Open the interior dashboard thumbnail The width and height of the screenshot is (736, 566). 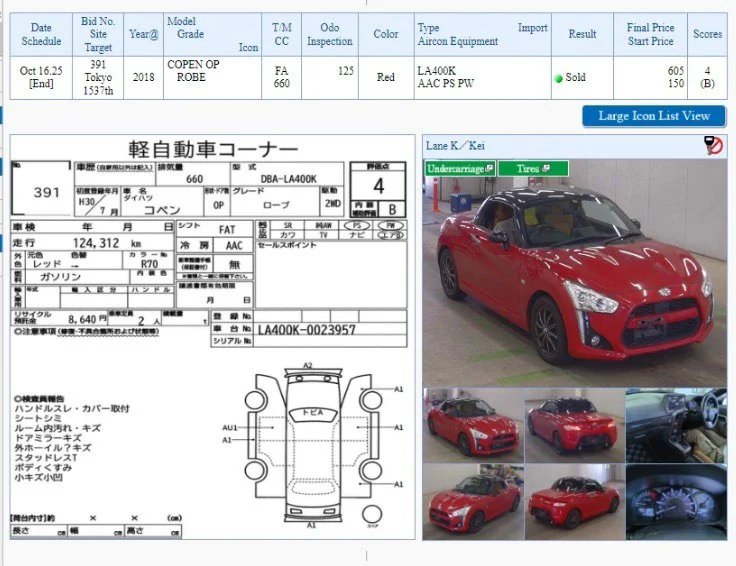[676, 425]
